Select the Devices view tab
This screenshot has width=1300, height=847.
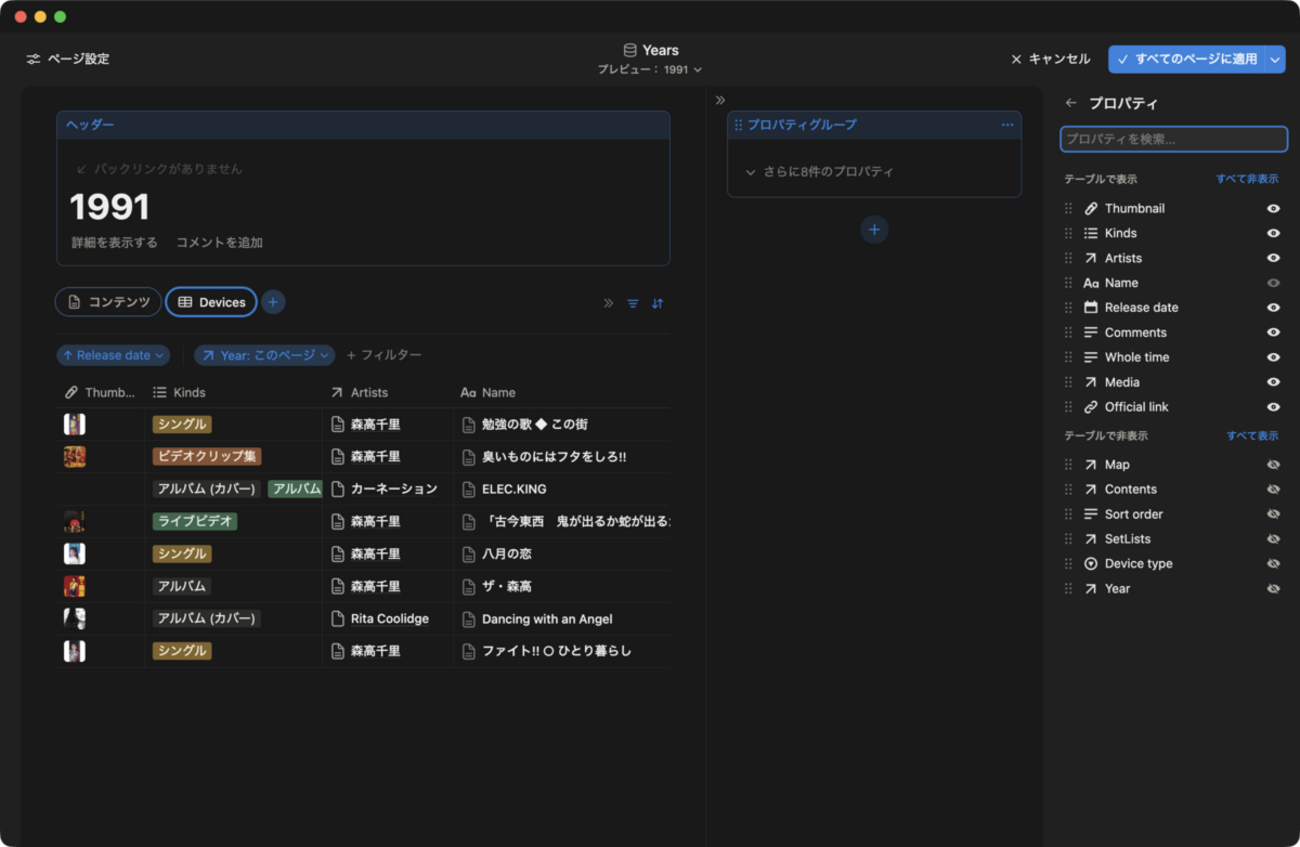[211, 302]
